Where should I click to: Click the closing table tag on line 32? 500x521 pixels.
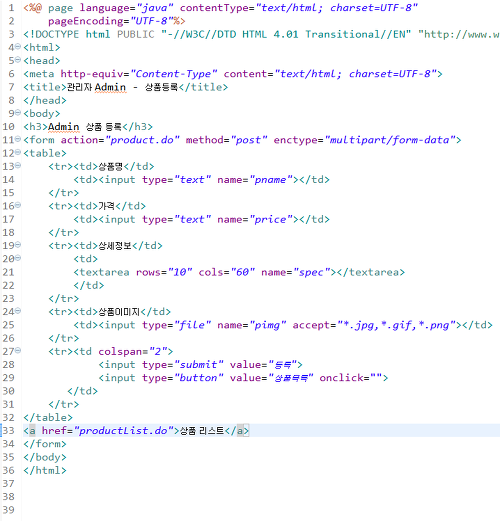pyautogui.click(x=48, y=418)
